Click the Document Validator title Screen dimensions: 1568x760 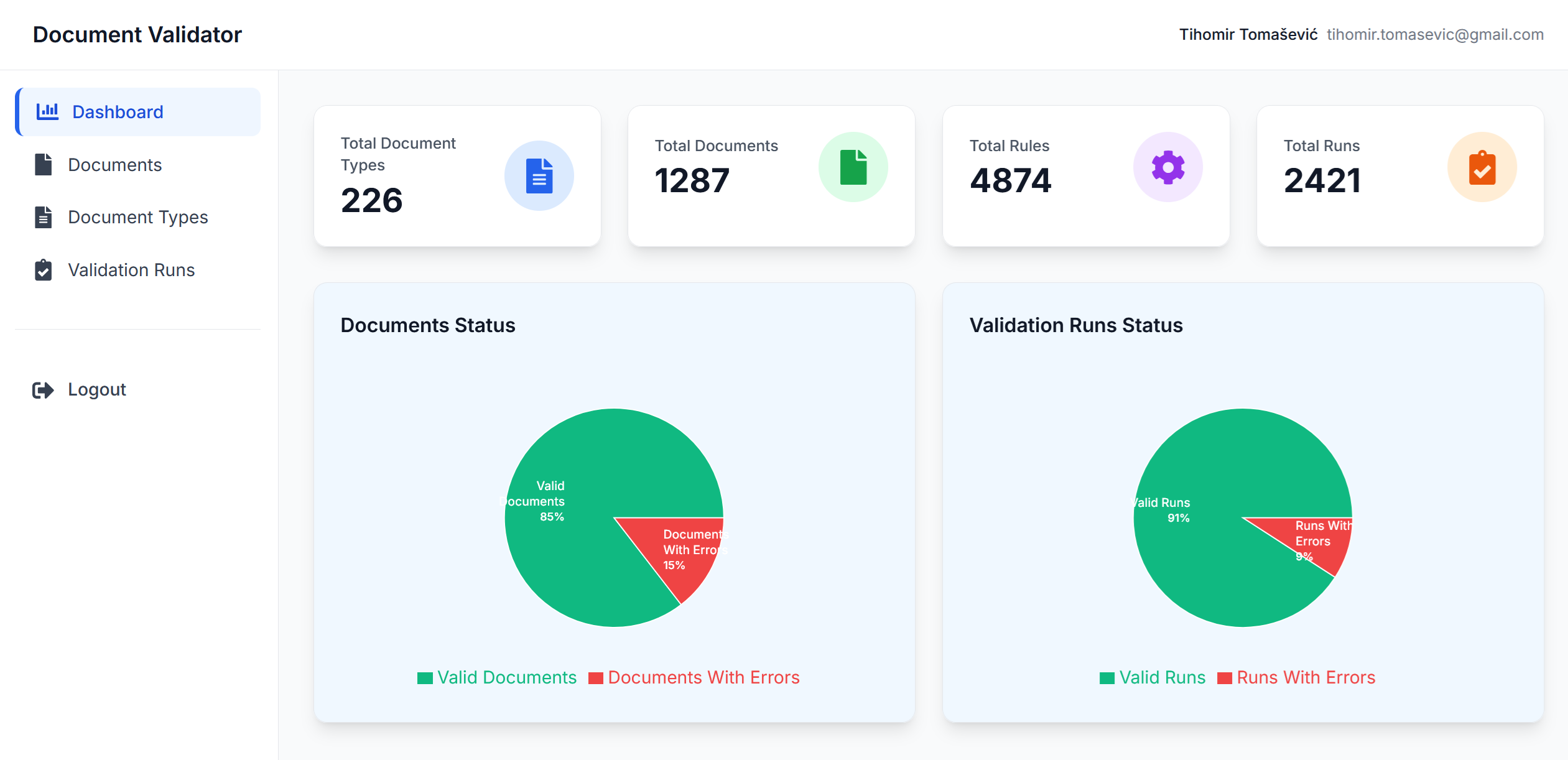coord(137,34)
